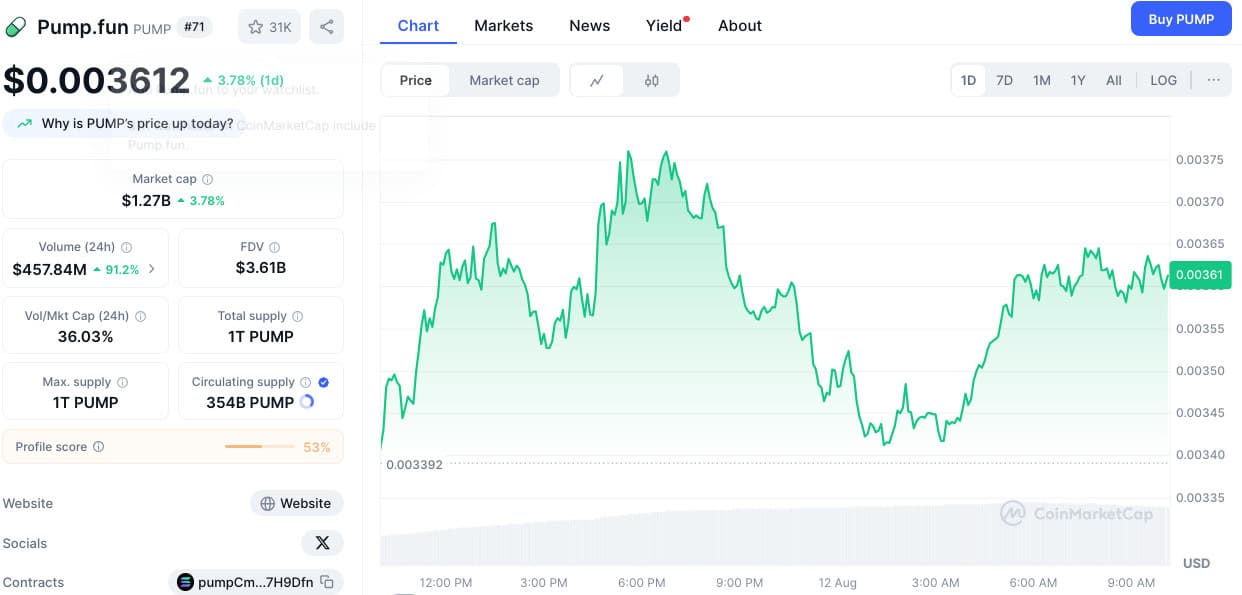Image resolution: width=1242 pixels, height=595 pixels.
Task: Click the info icon beside Total supply
Action: [x=297, y=316]
